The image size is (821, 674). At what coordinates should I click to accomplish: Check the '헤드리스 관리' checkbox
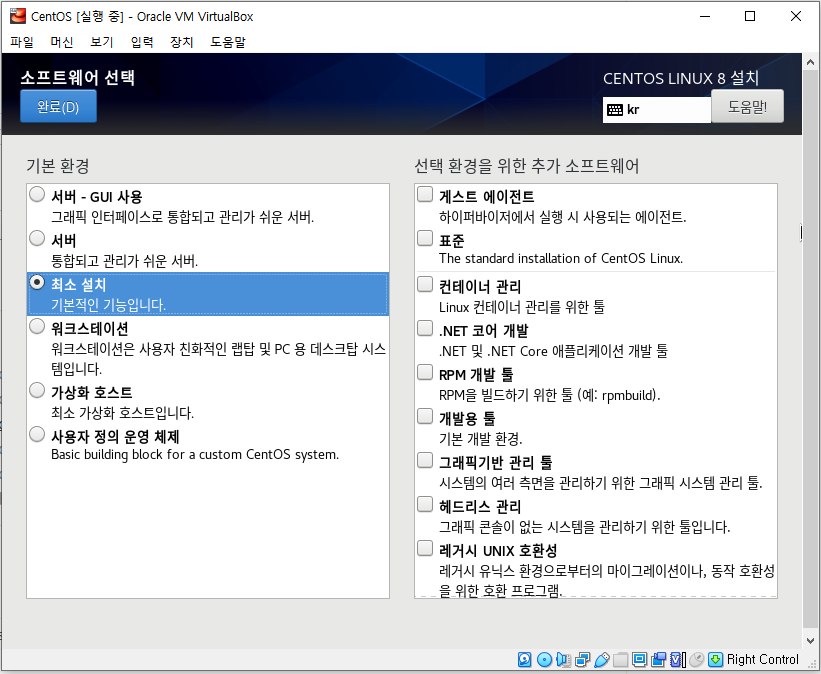point(425,504)
